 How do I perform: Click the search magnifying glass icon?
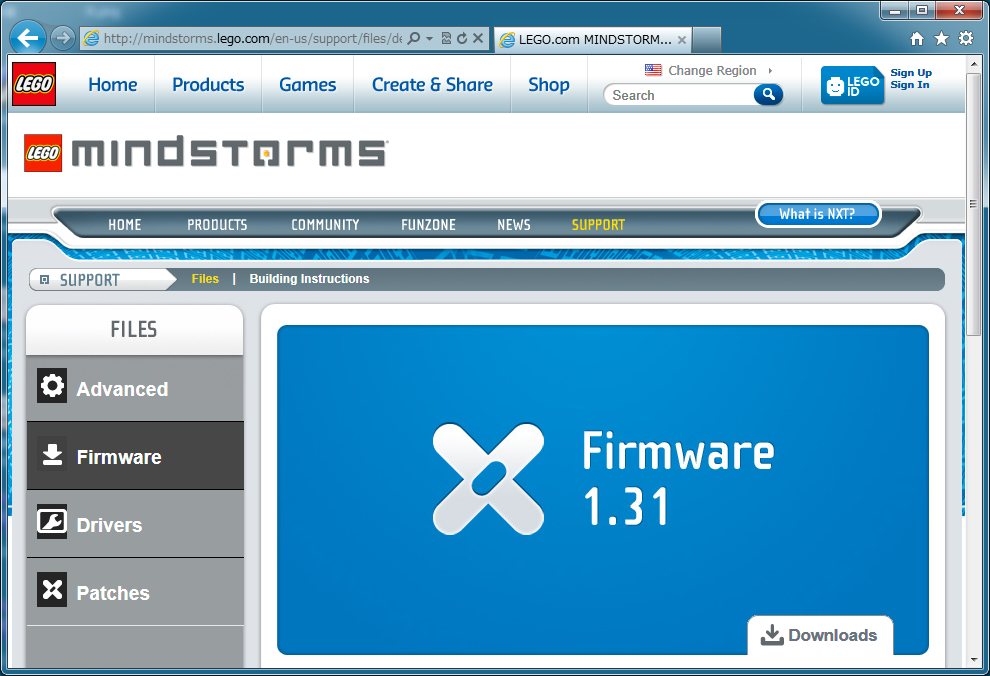tap(768, 94)
